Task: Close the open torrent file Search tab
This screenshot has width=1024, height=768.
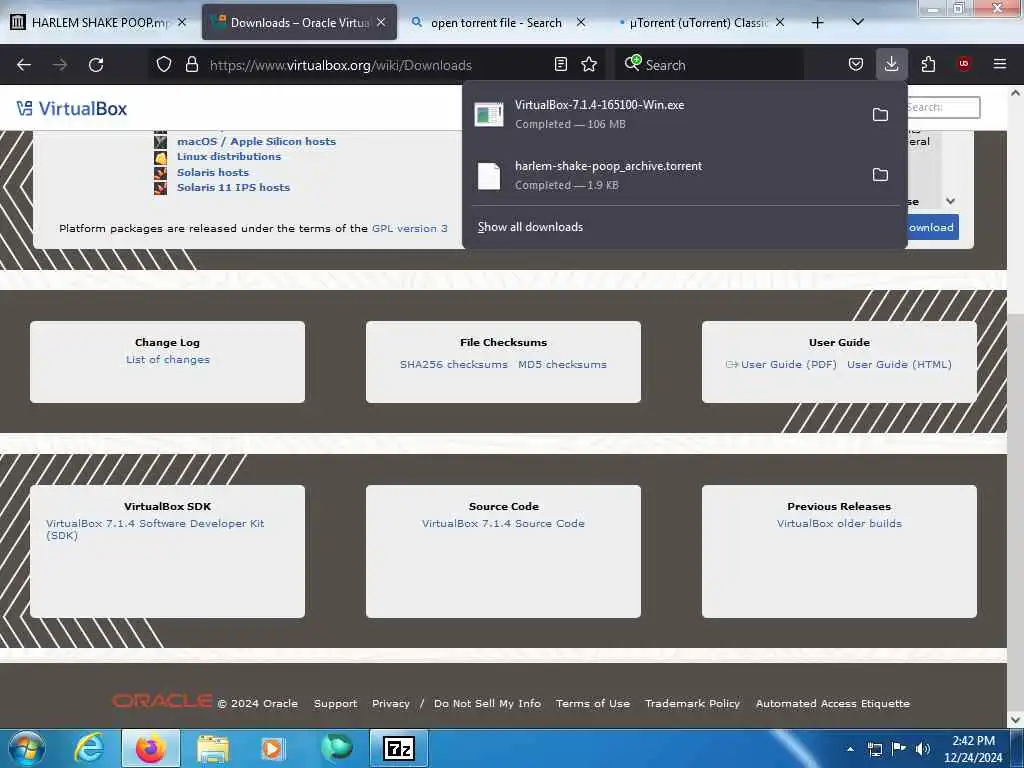Action: (x=581, y=22)
